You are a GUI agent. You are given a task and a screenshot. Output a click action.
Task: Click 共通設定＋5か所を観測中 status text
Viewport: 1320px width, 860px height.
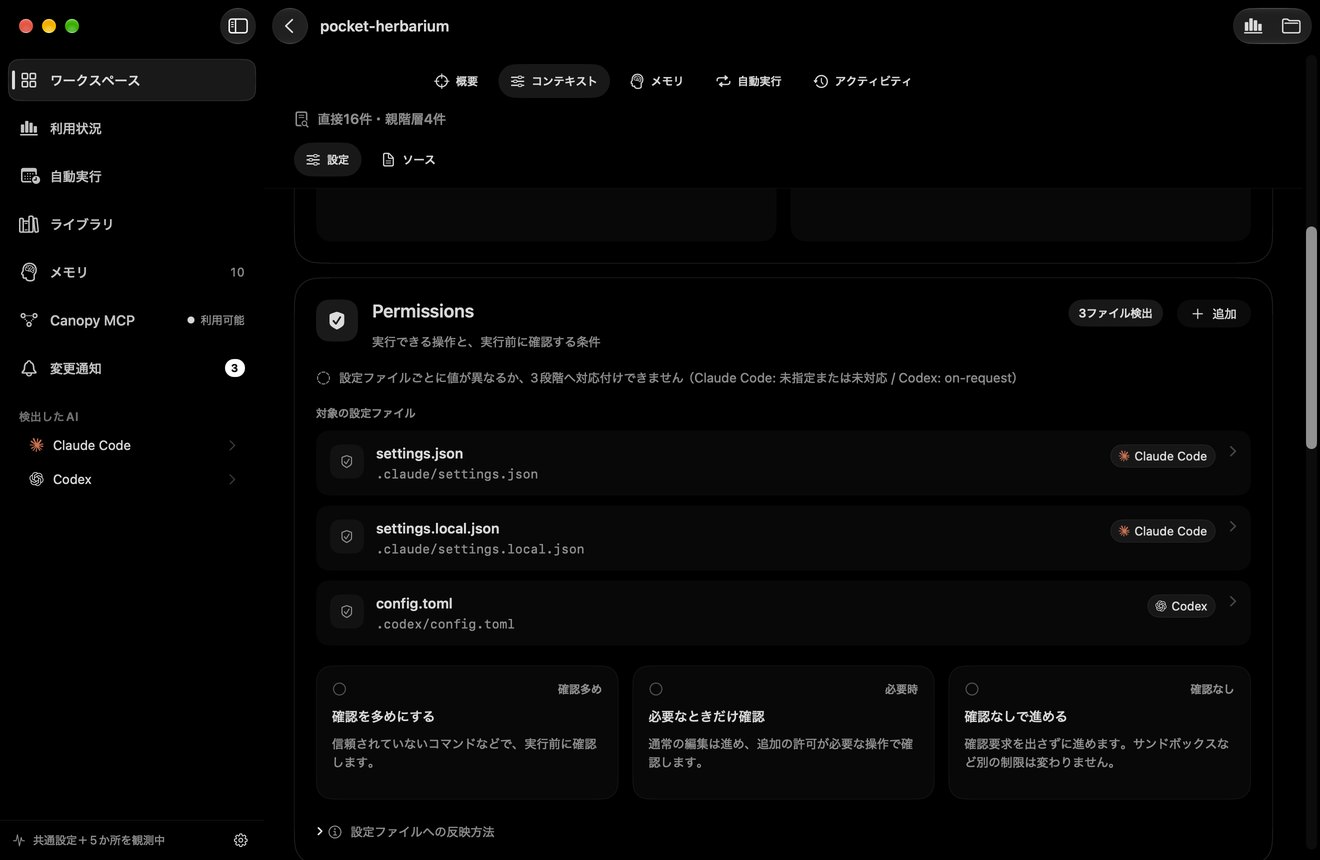click(99, 840)
